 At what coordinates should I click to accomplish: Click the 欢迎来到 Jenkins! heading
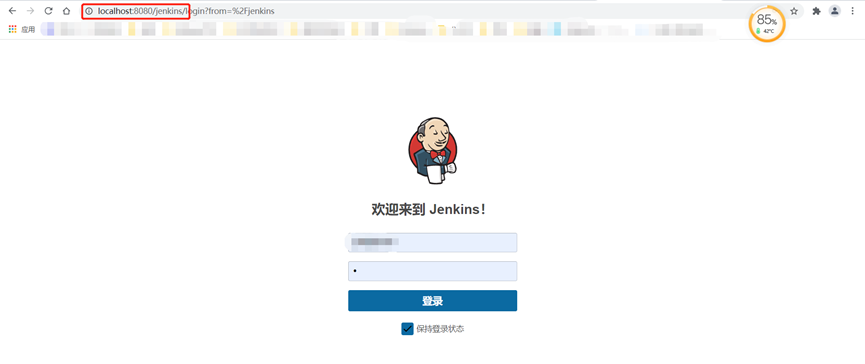point(429,210)
